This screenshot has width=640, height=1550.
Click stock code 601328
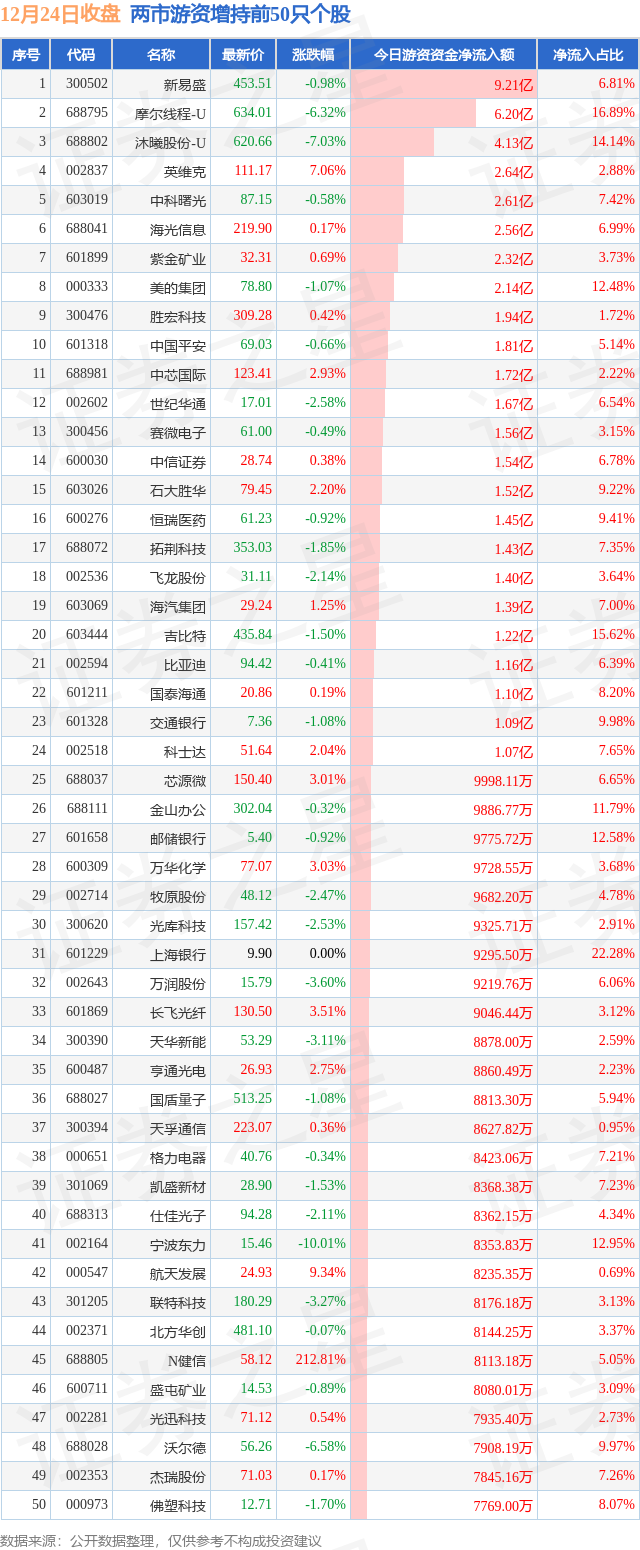click(x=86, y=722)
